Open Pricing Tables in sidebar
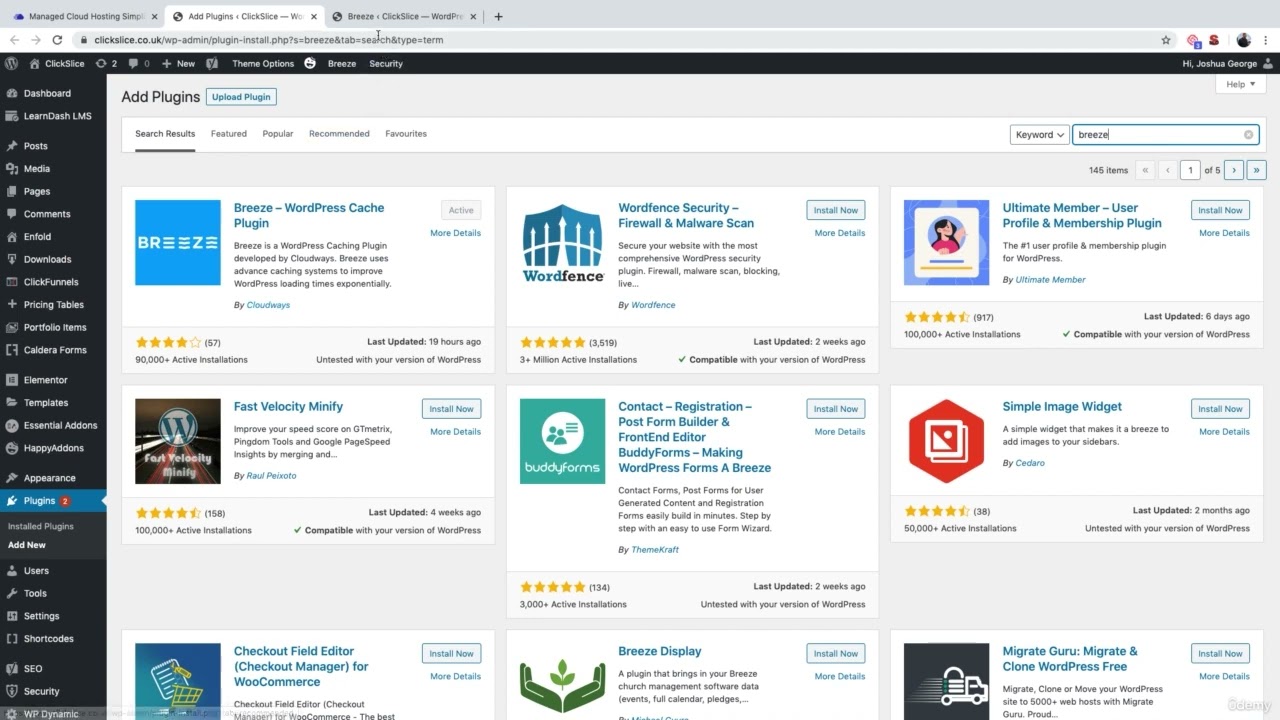1280x720 pixels. point(54,305)
